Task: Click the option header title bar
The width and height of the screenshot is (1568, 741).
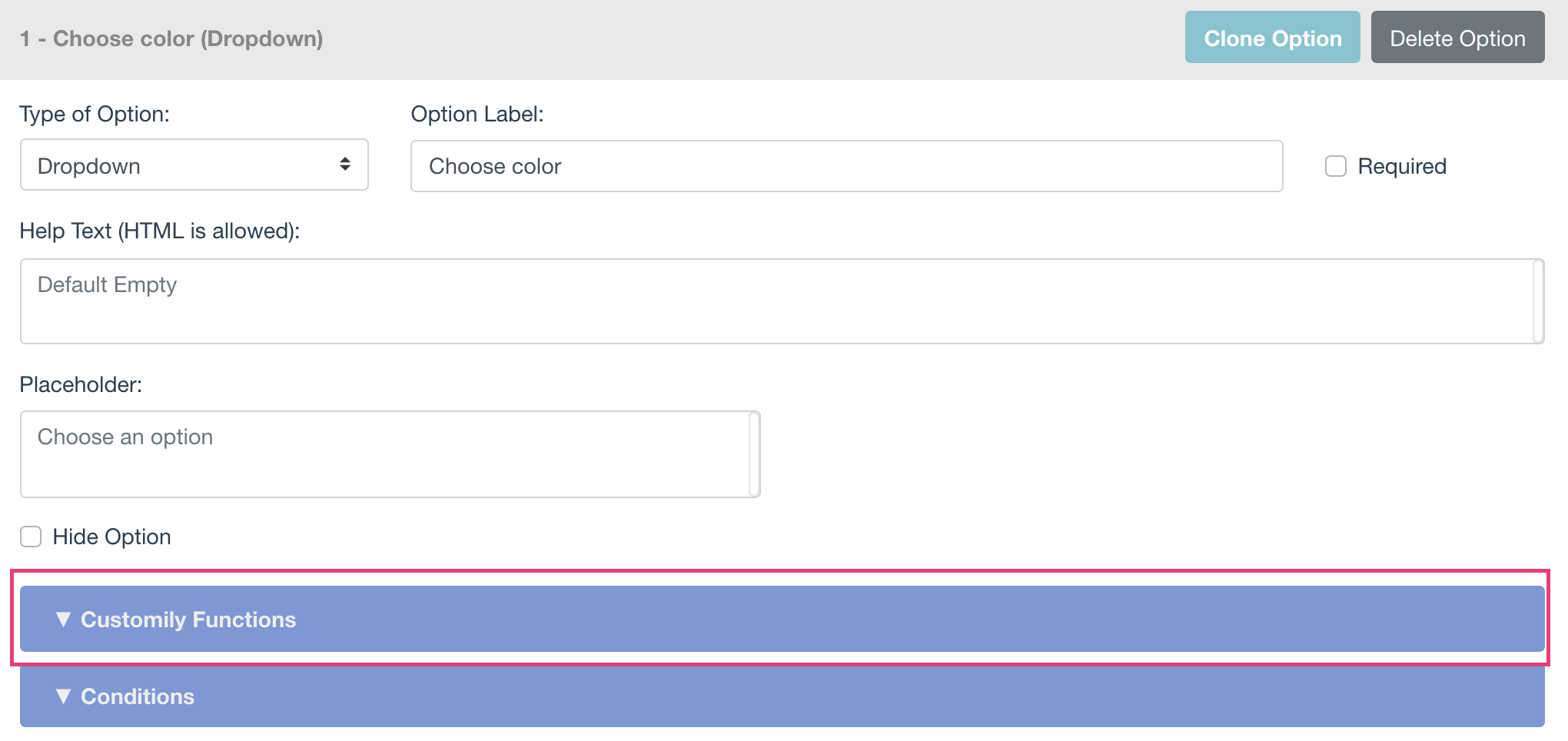Action: [784, 39]
